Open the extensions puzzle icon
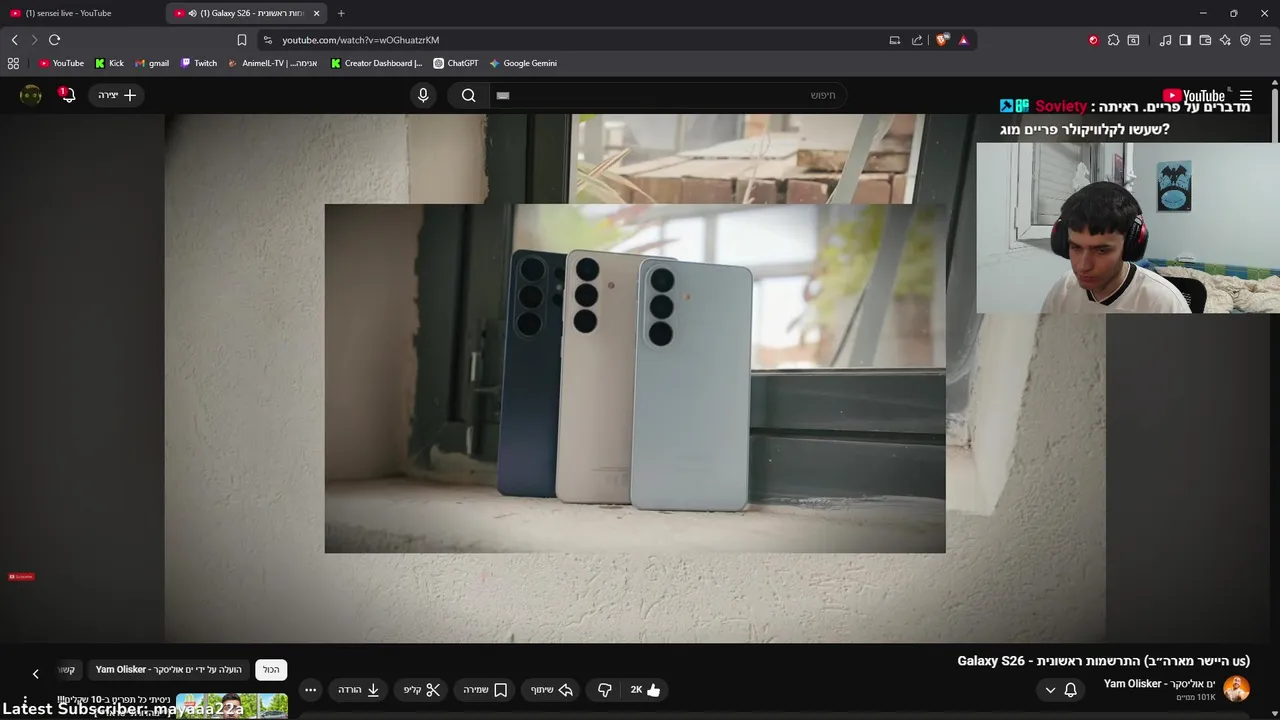This screenshot has height=720, width=1280. (1113, 40)
